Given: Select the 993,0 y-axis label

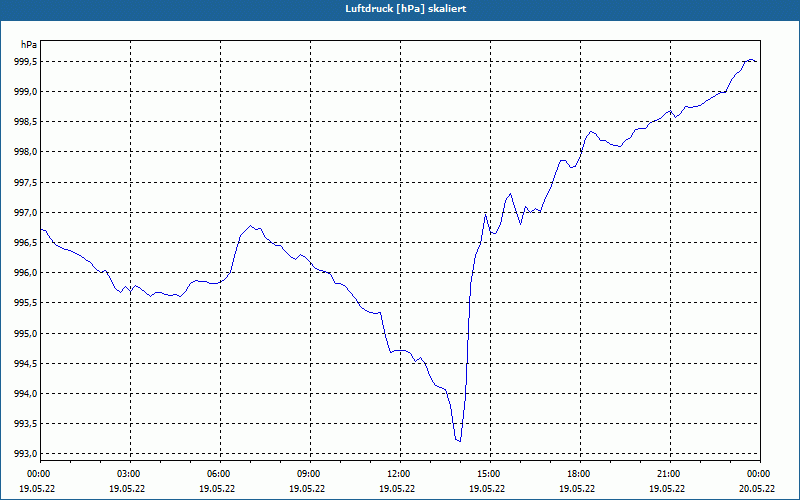Looking at the screenshot, I should pos(26,454).
